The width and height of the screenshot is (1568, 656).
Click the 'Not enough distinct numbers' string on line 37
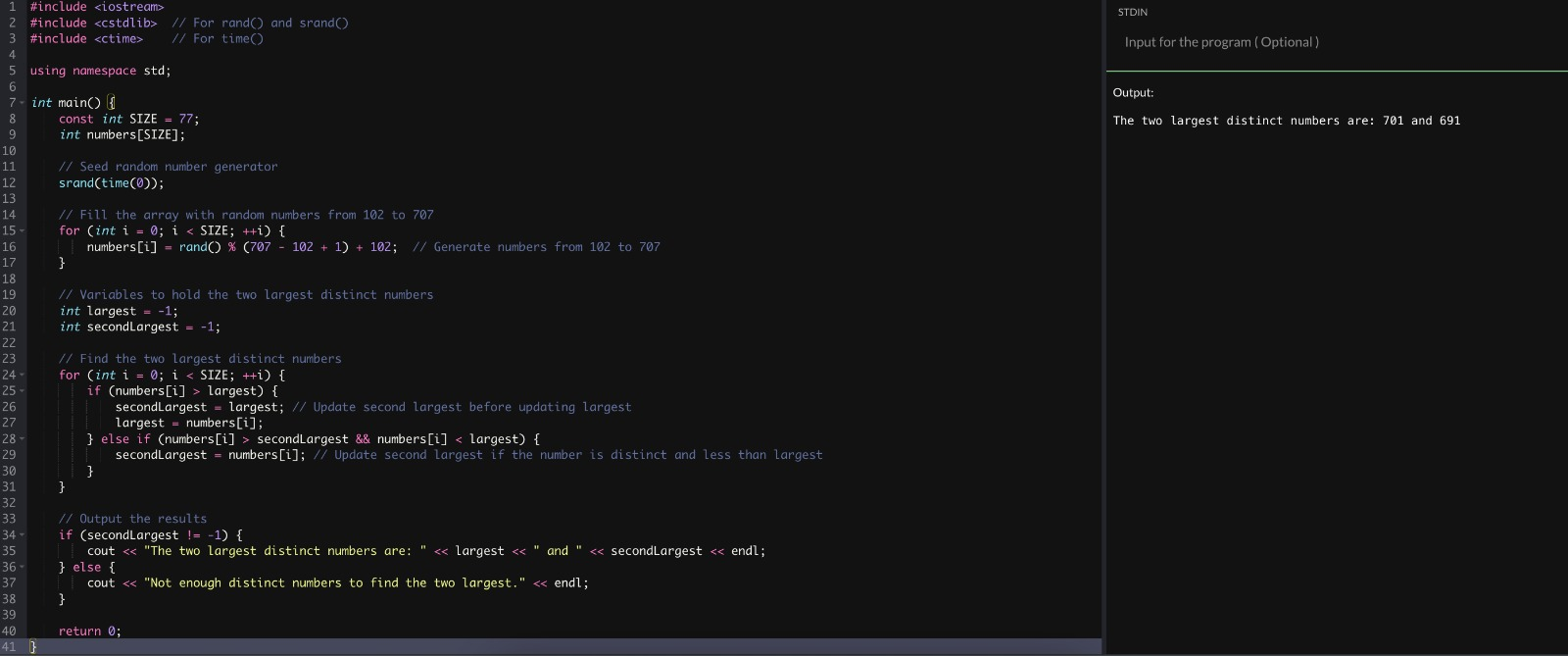click(335, 583)
